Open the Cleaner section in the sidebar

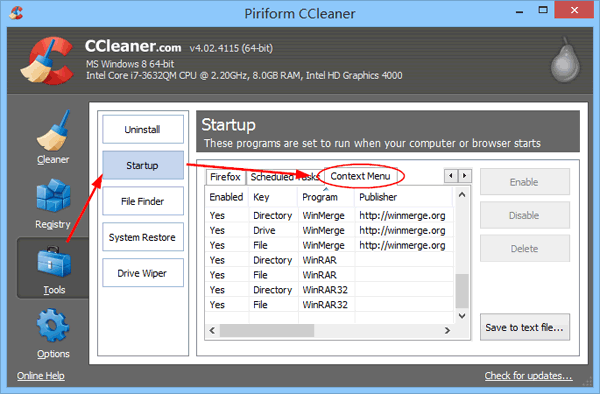[x=53, y=137]
